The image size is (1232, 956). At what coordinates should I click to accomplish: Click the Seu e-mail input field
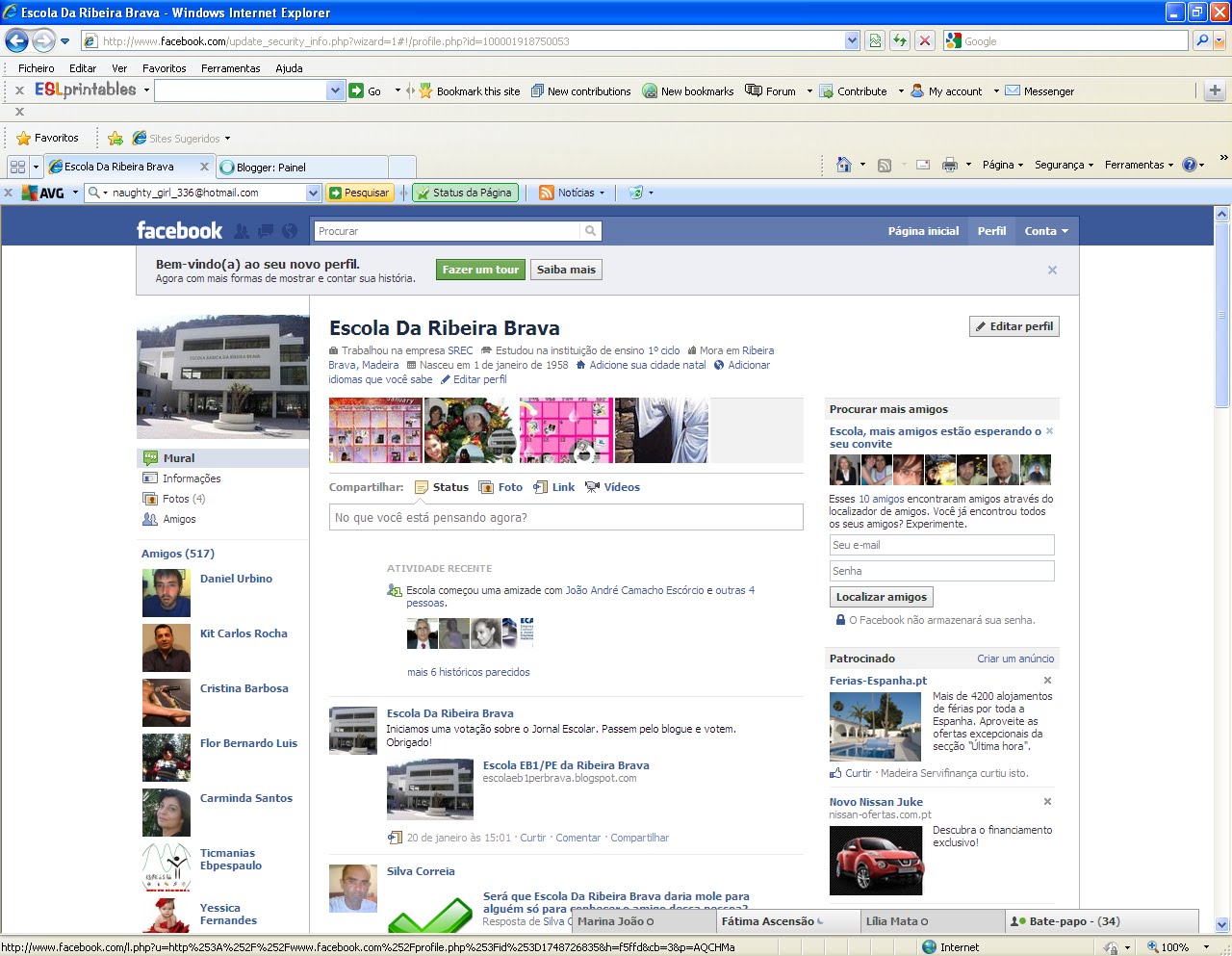click(941, 545)
